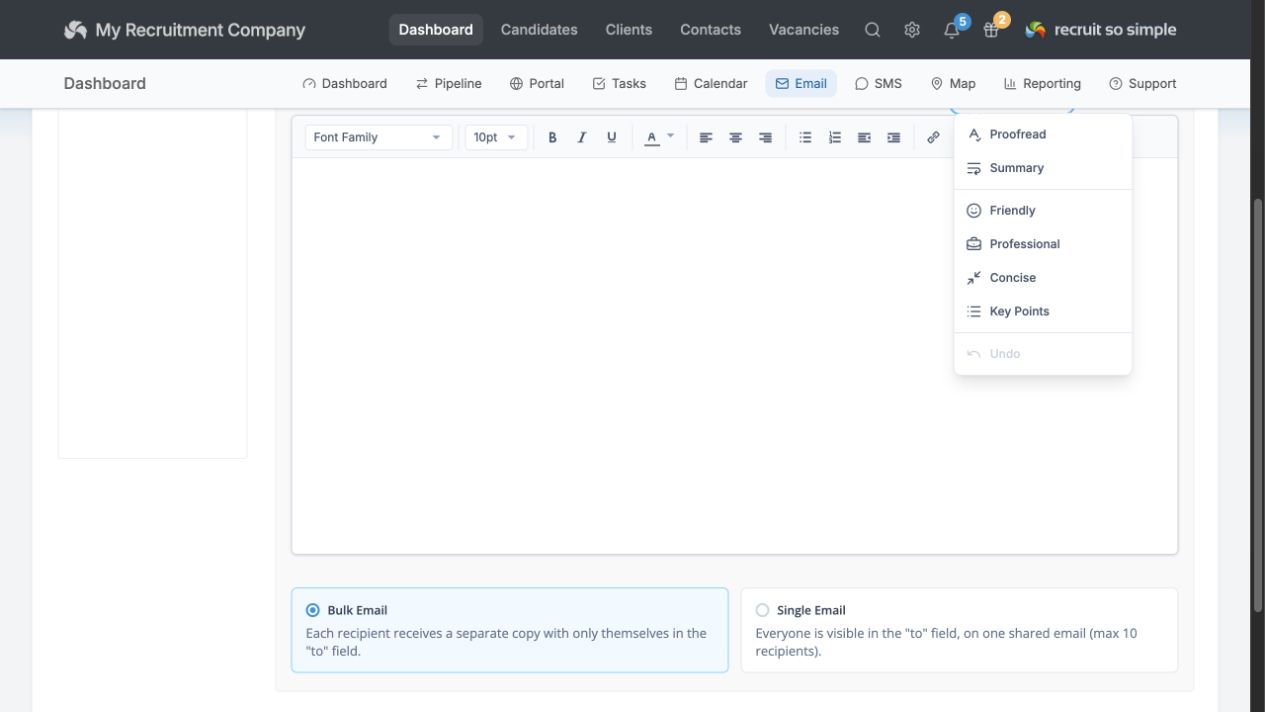This screenshot has width=1265, height=712.
Task: Click the My Recruitment Company logo
Action: [184, 30]
